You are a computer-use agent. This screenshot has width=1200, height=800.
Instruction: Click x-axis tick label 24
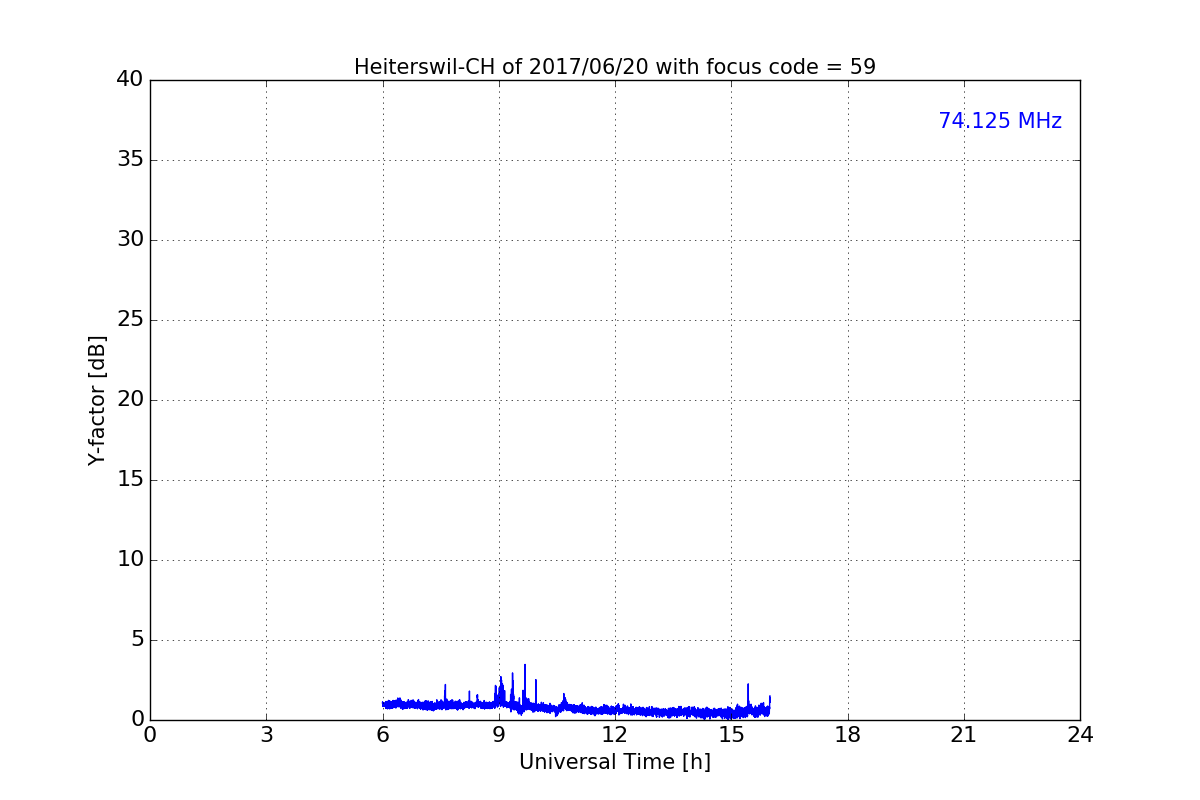point(1080,735)
